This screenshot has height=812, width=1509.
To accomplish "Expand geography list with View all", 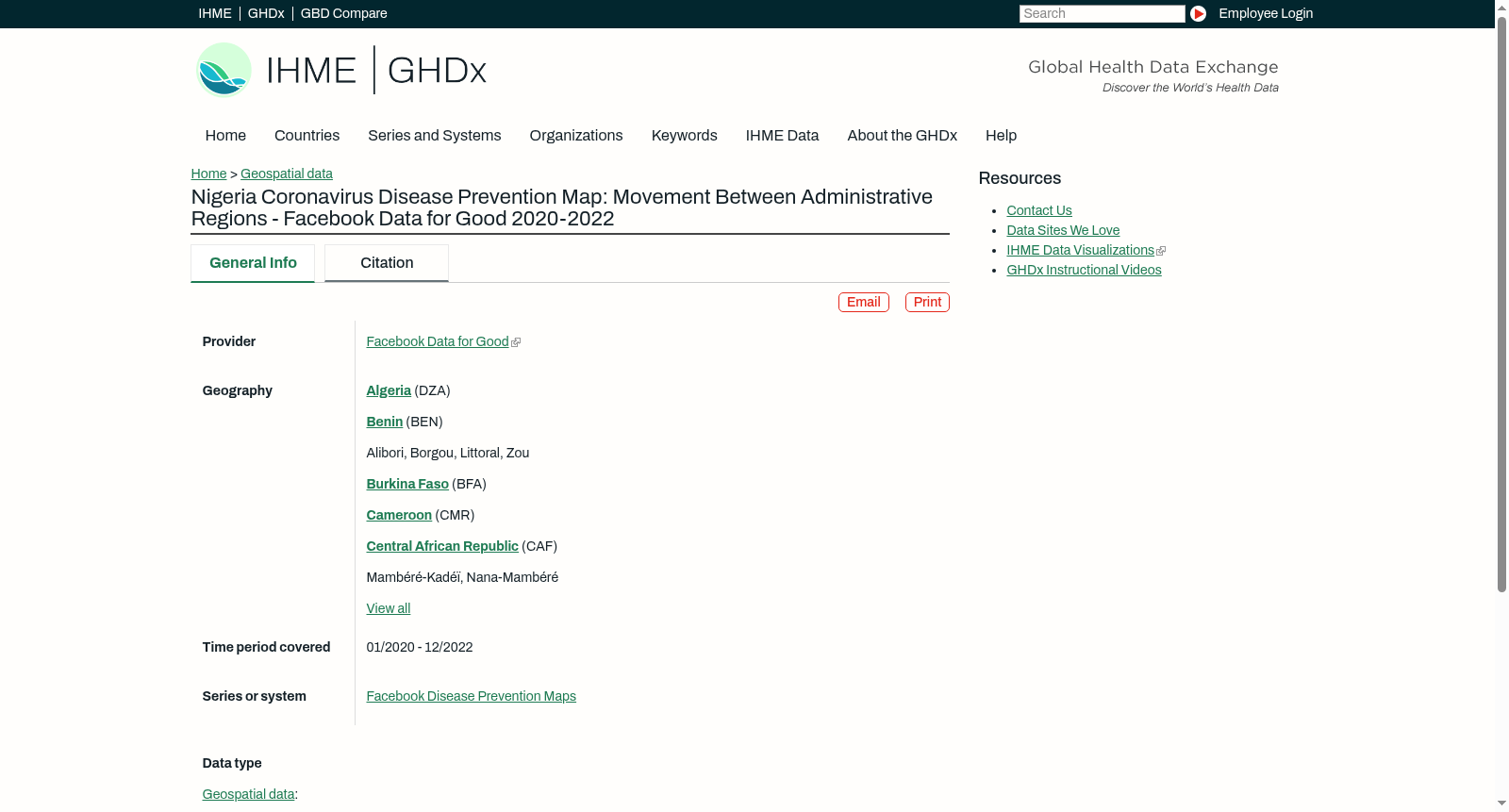I will (389, 608).
